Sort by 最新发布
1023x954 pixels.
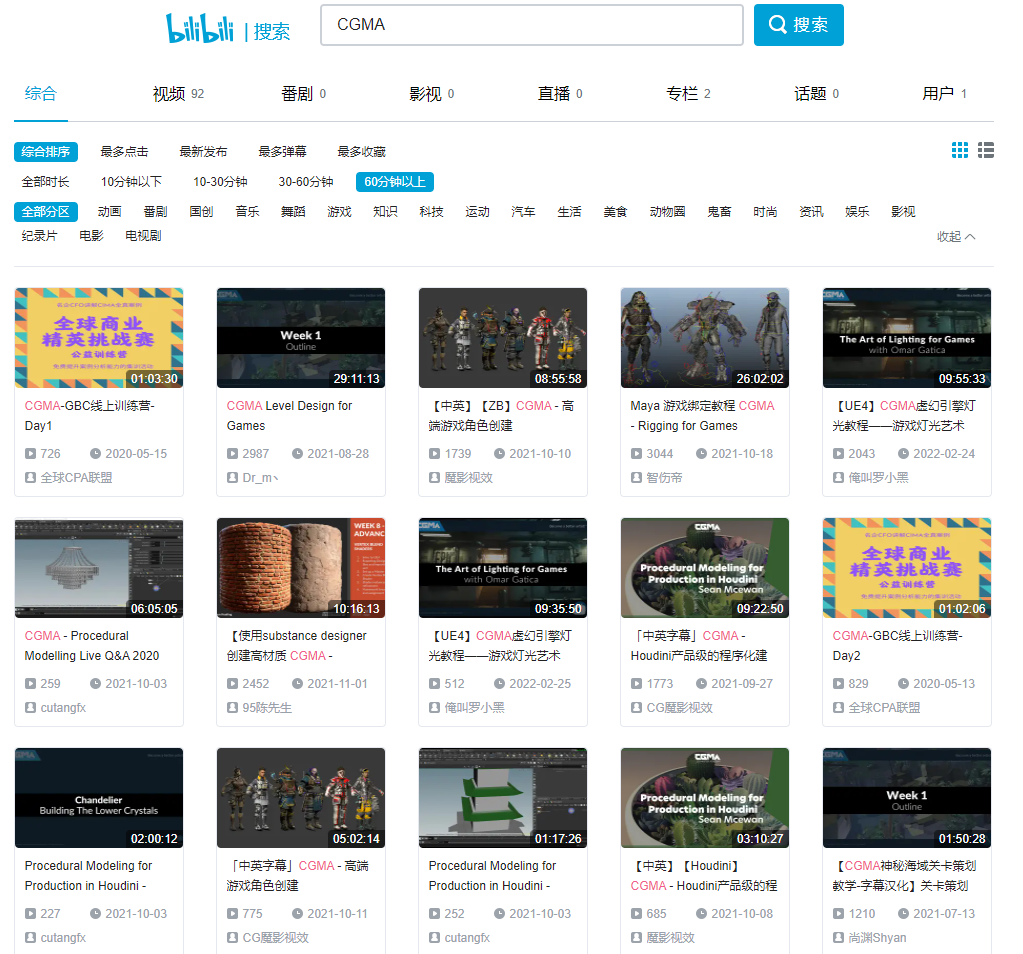204,151
